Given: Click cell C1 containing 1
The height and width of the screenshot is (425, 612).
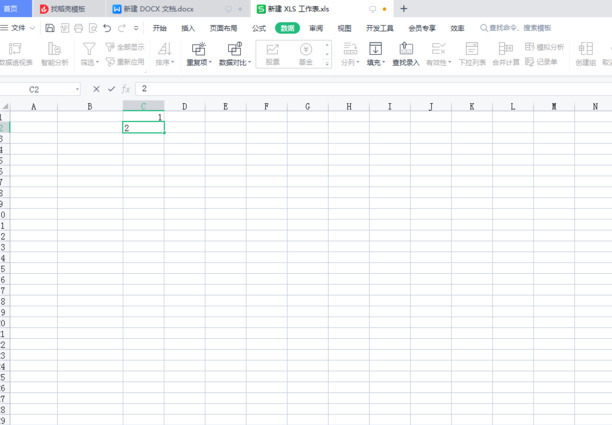Looking at the screenshot, I should pos(143,117).
